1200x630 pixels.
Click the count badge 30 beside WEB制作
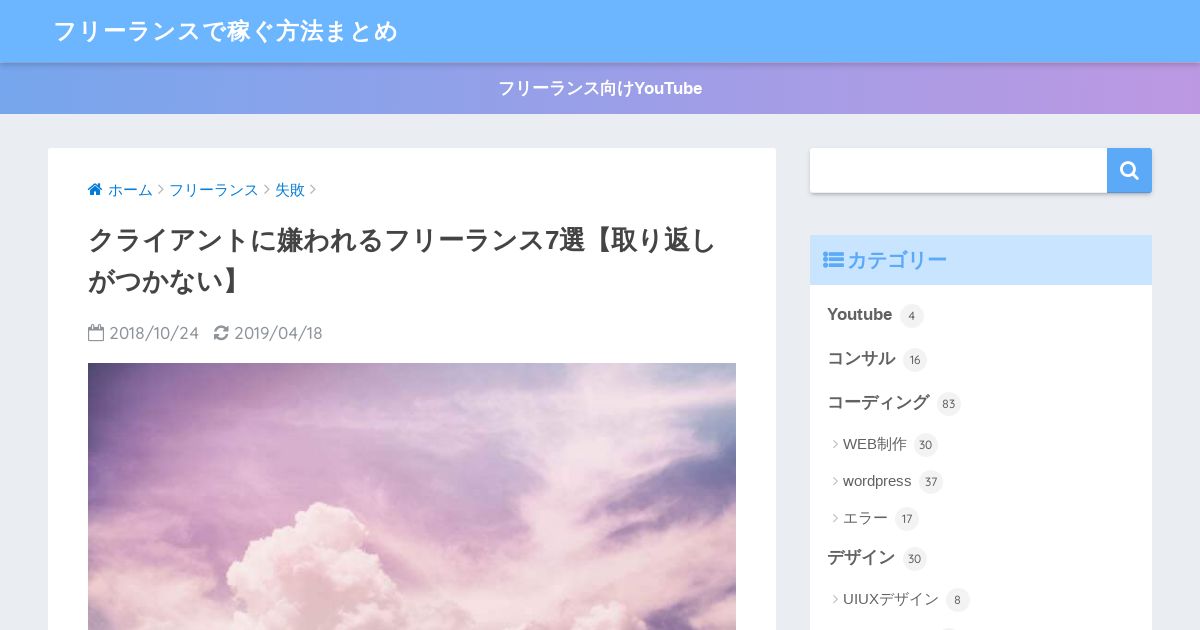[926, 445]
